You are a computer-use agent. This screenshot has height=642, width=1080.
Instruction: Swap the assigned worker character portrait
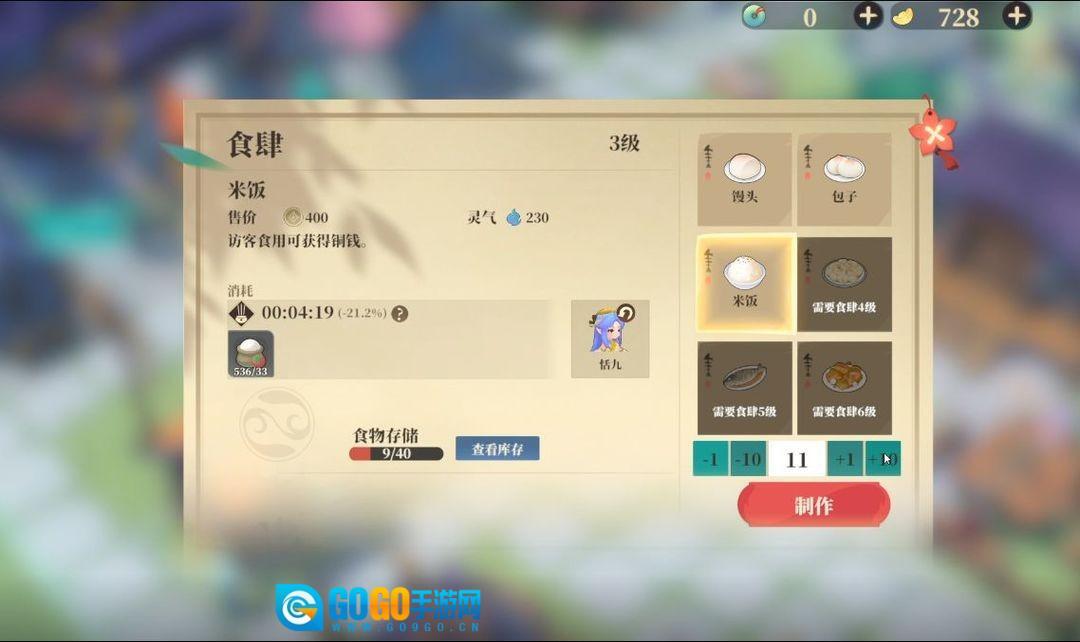tap(610, 339)
